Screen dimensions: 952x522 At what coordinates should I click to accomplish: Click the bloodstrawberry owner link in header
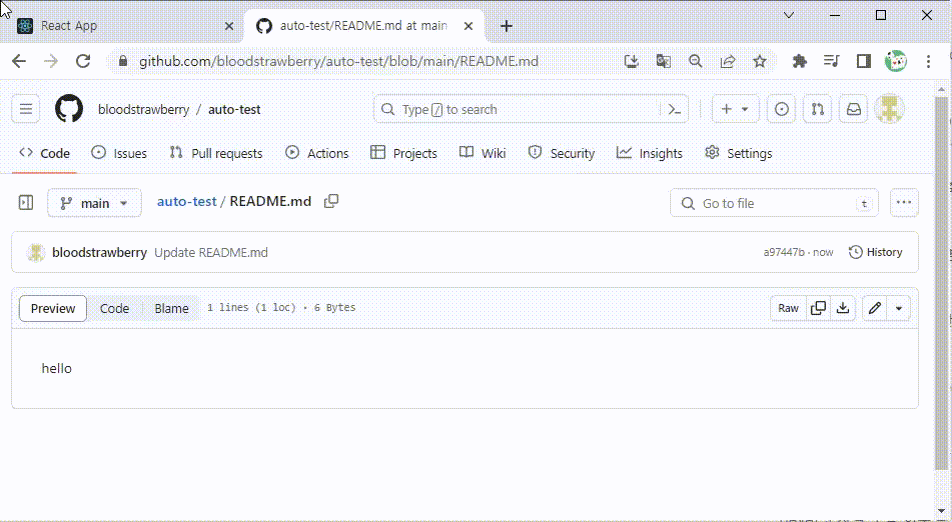tap(143, 109)
